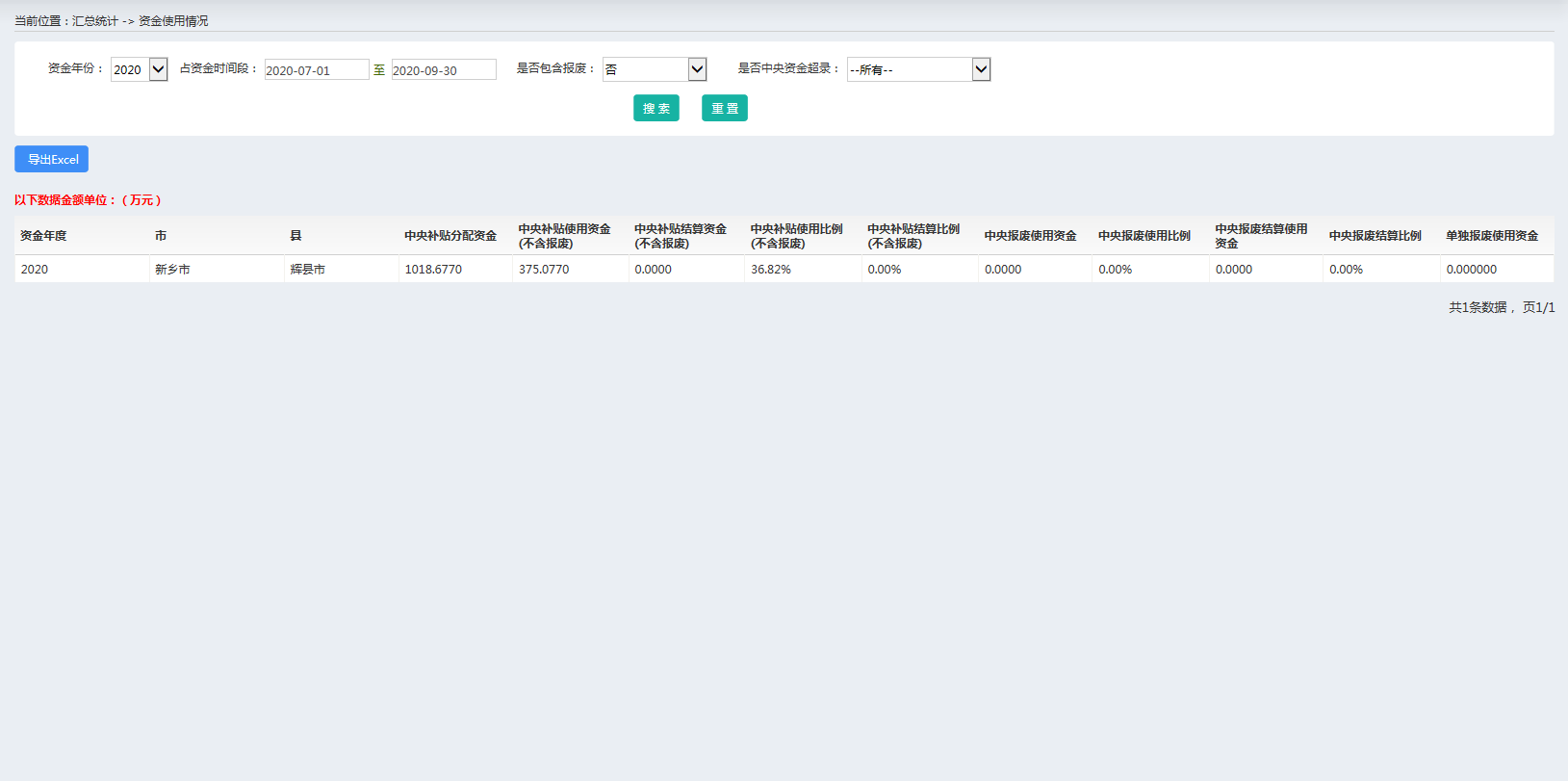This screenshot has height=781, width=1568.
Task: Click the 导出Excel export button
Action: [52, 159]
